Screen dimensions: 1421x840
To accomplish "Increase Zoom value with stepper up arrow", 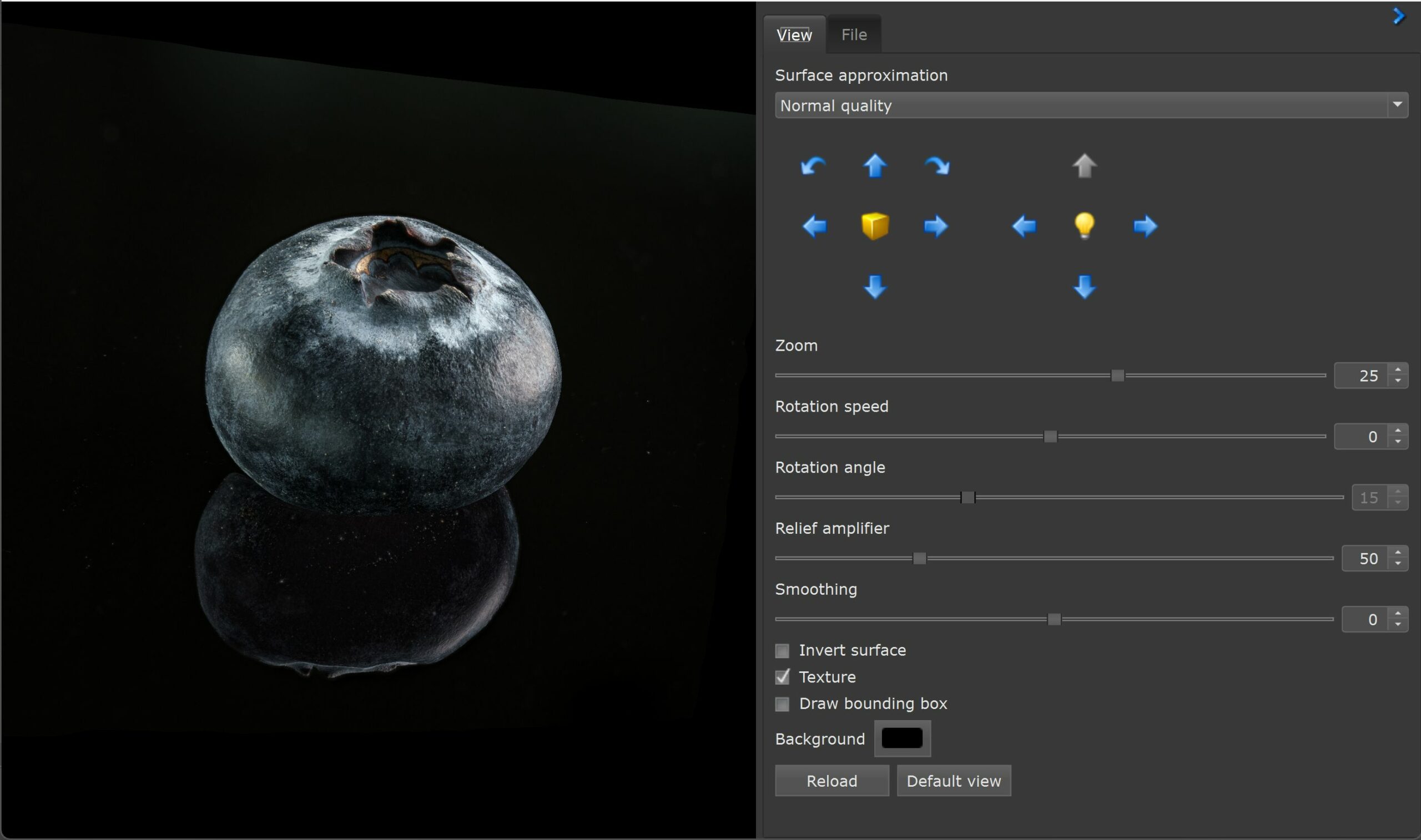I will click(x=1398, y=370).
